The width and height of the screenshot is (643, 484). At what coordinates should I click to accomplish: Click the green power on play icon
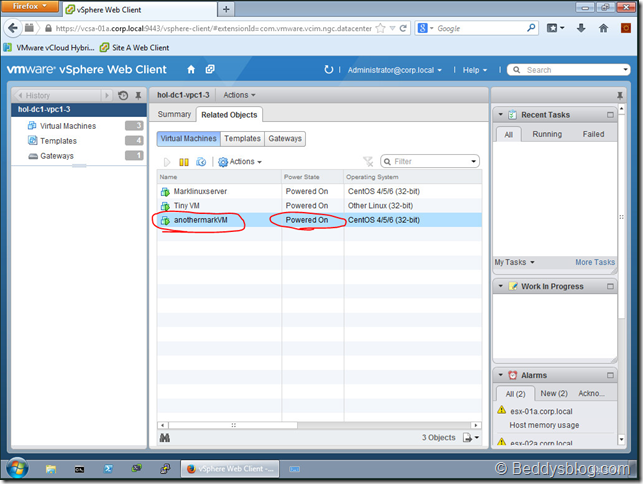[x=166, y=162]
